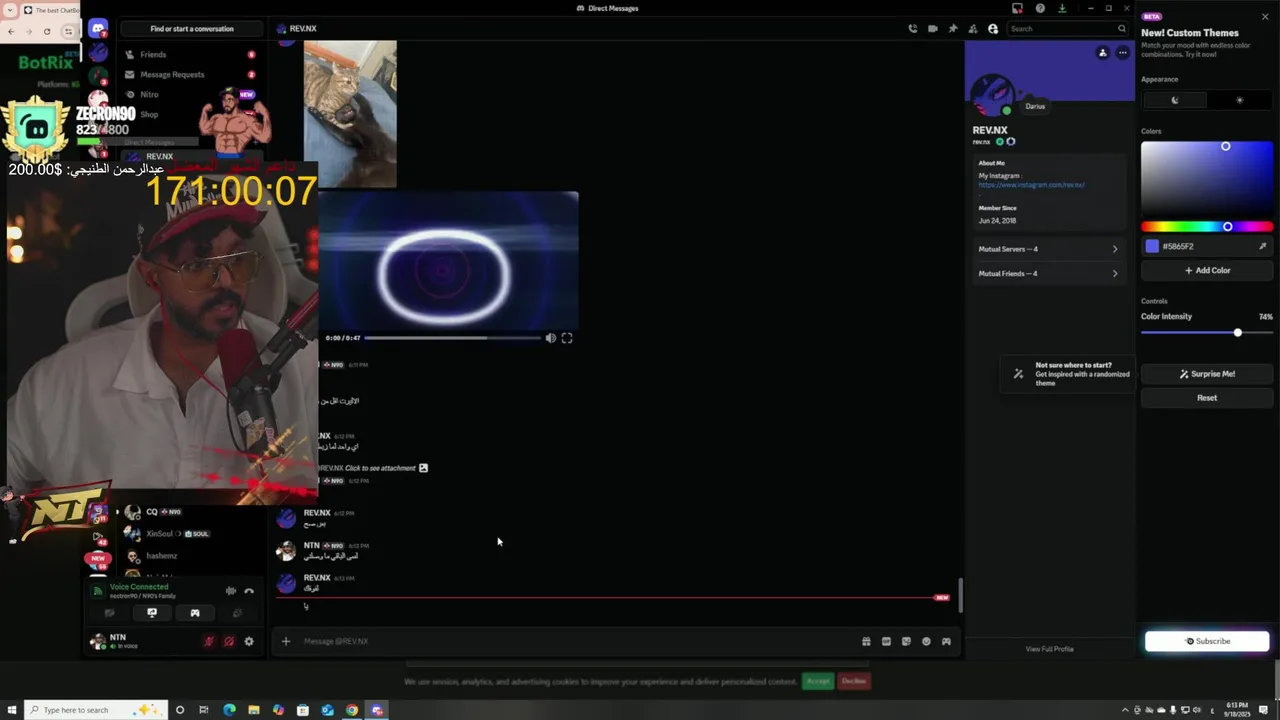The width and height of the screenshot is (1280, 720).
Task: Open the emoji picker icon
Action: 926,641
